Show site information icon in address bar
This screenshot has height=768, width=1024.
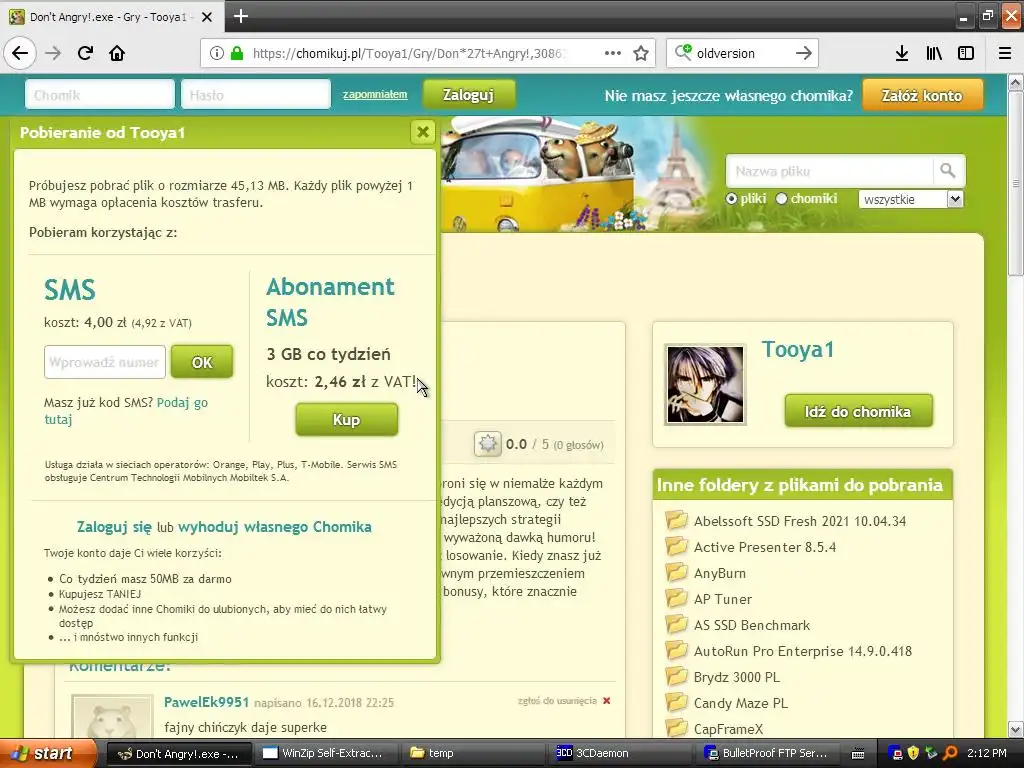pyautogui.click(x=216, y=53)
